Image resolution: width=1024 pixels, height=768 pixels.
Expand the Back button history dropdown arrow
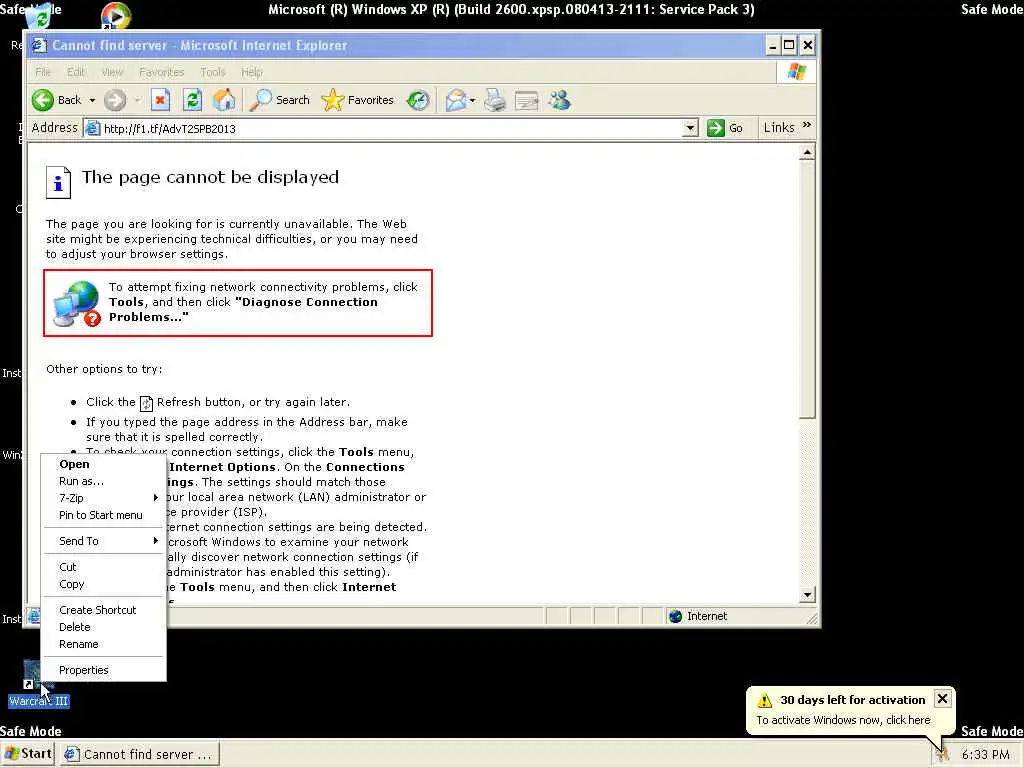coord(92,100)
